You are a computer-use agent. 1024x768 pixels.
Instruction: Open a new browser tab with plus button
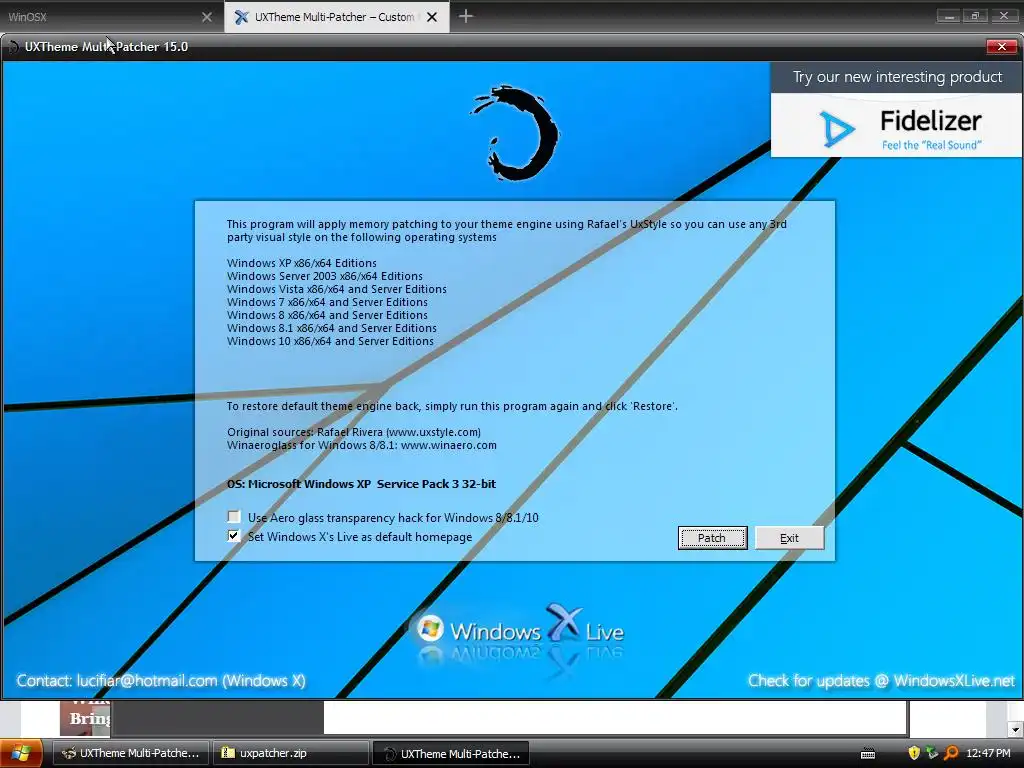(466, 16)
